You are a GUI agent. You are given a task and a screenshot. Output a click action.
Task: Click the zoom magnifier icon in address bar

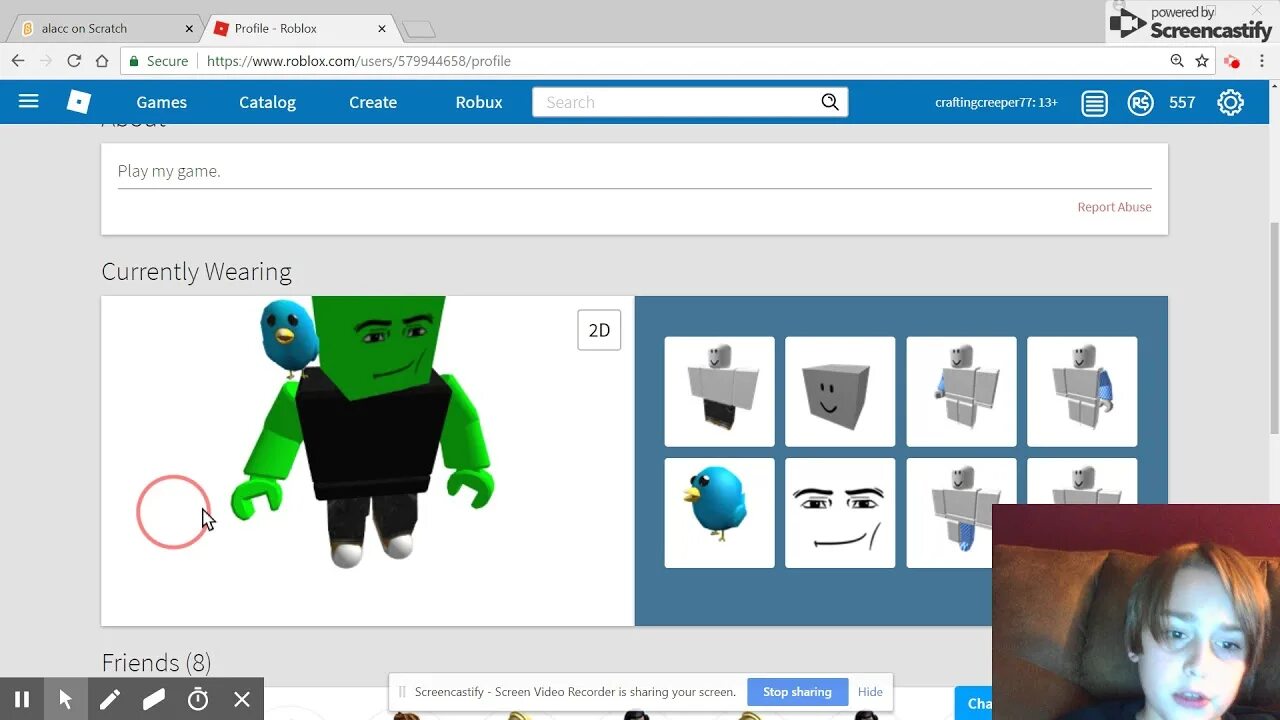pyautogui.click(x=1177, y=61)
